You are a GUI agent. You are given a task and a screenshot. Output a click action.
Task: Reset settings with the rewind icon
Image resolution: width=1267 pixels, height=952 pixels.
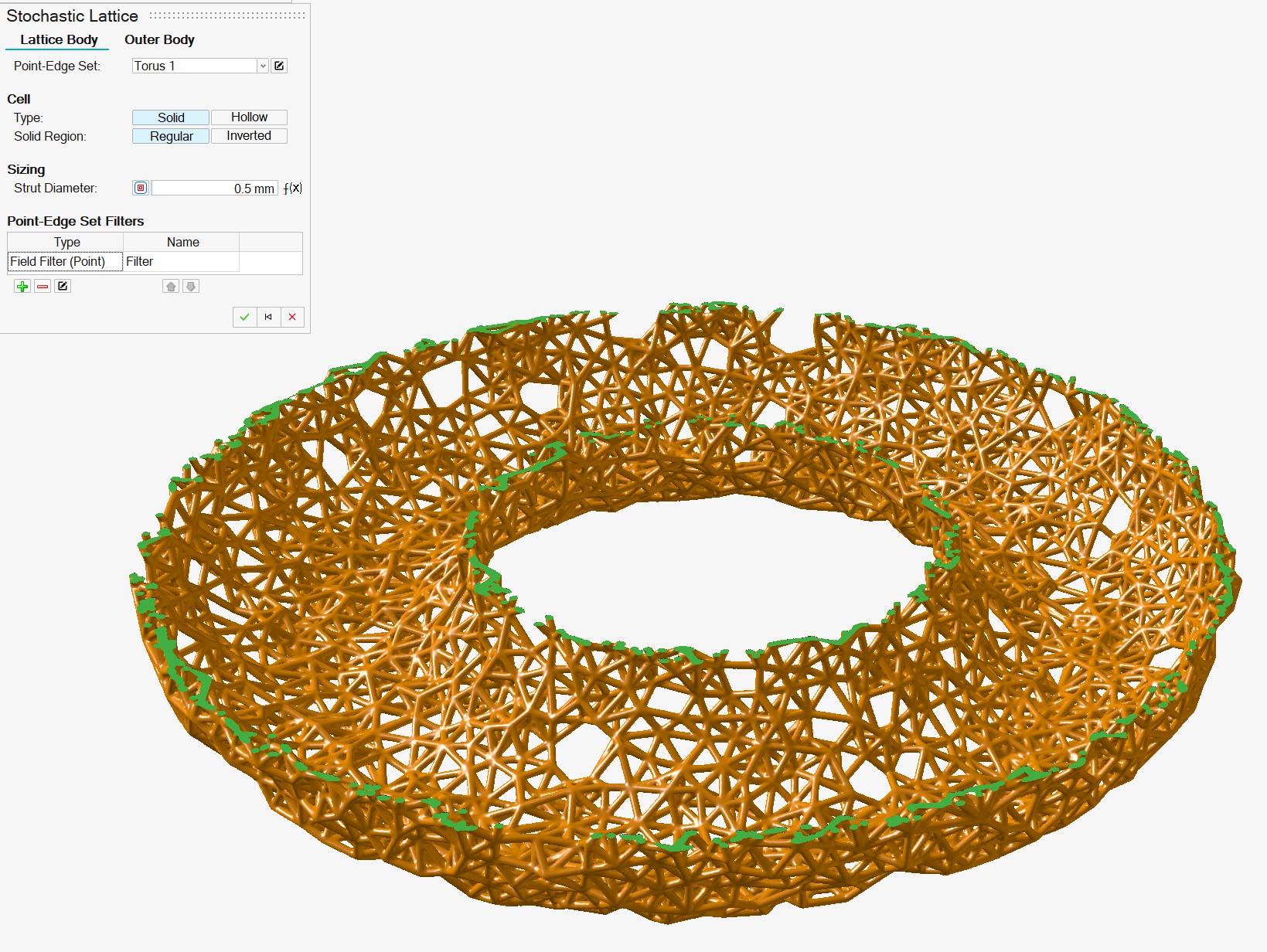tap(268, 317)
